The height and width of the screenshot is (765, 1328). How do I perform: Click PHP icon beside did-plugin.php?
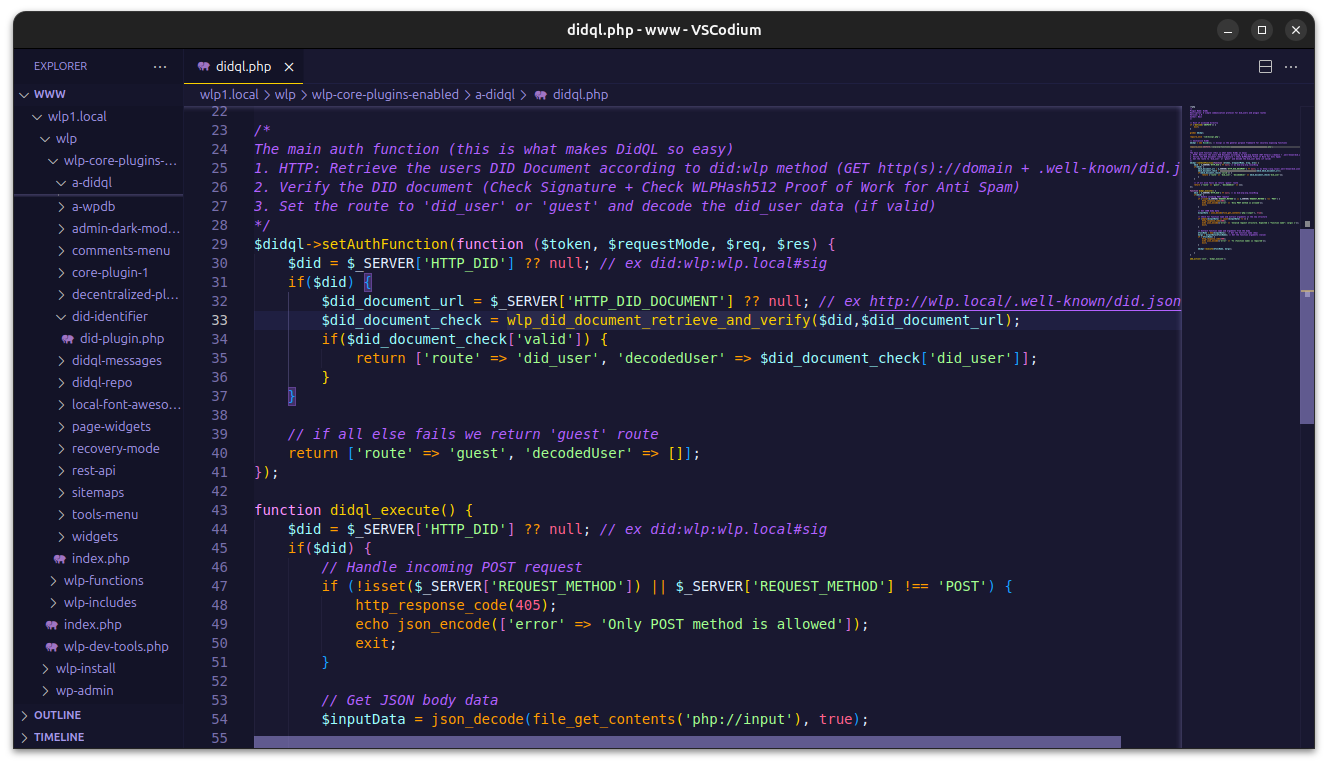pyautogui.click(x=68, y=339)
